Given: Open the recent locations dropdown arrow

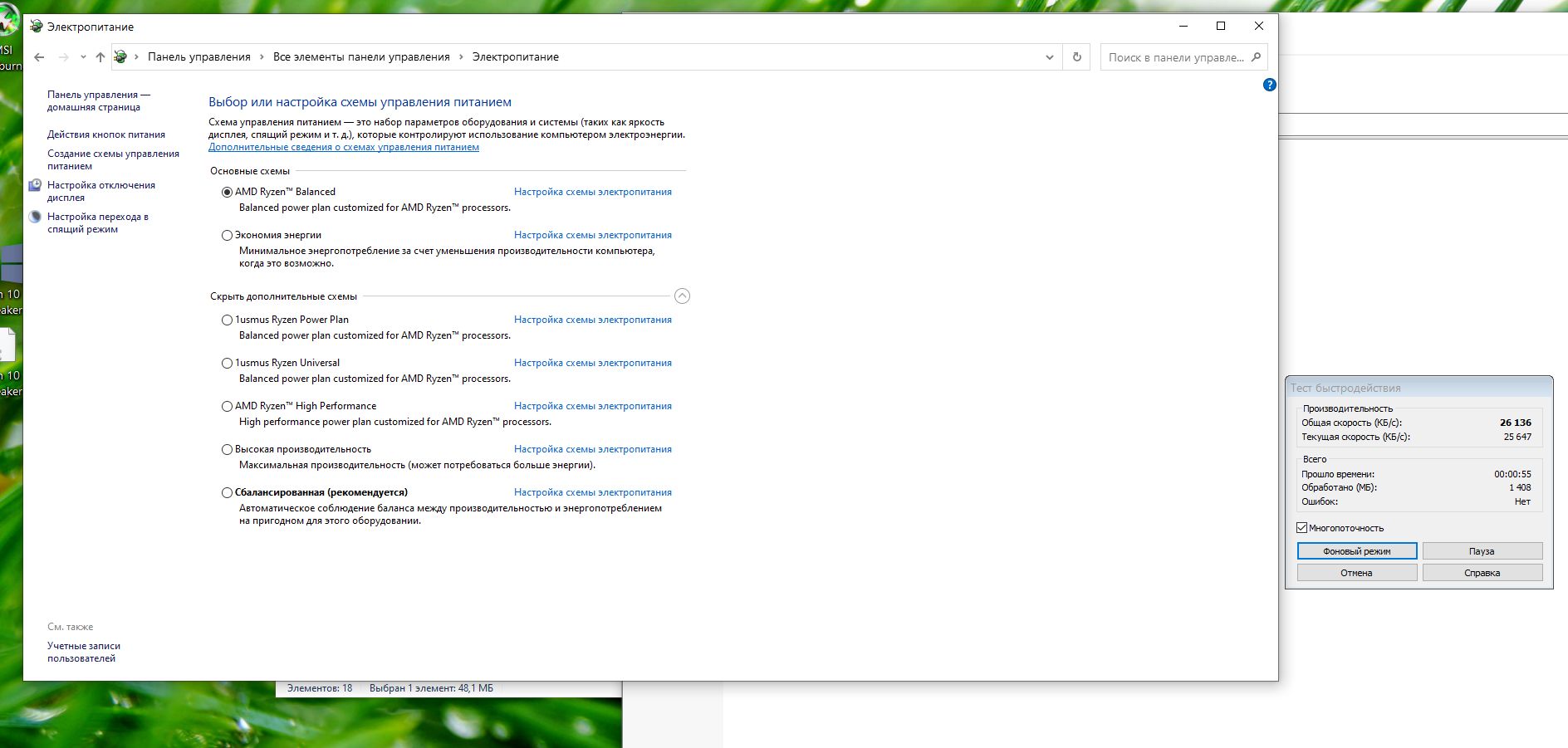Looking at the screenshot, I should tap(83, 57).
